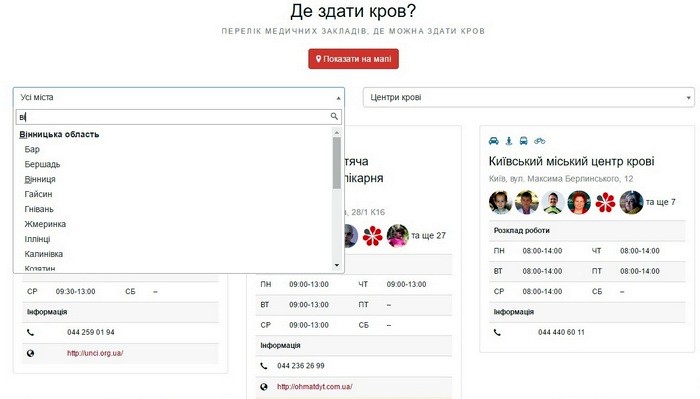Click fourth donor avatar with red-haired woman
This screenshot has height=399, width=700.
click(579, 202)
